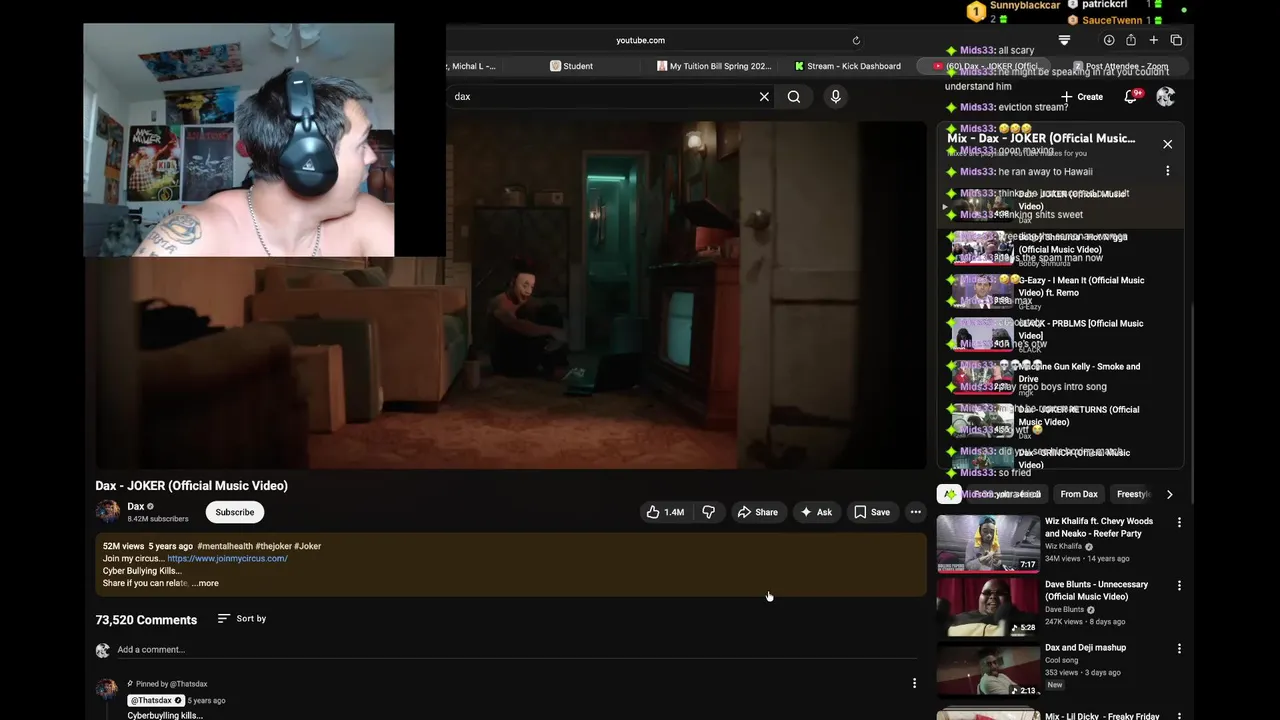
Task: Click the '73,520 Comments' heading
Action: point(146,620)
